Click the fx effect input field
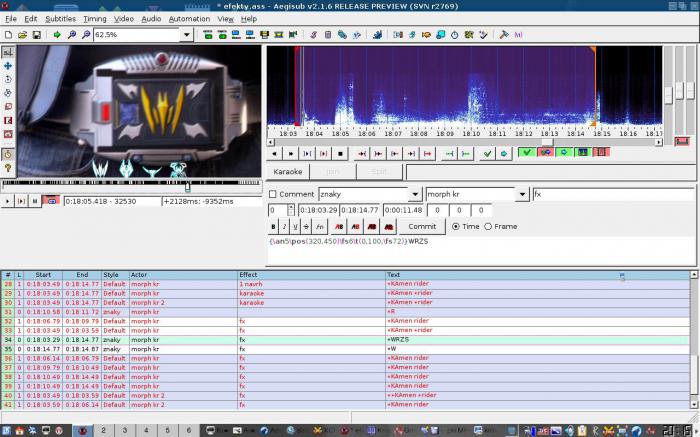 click(613, 195)
